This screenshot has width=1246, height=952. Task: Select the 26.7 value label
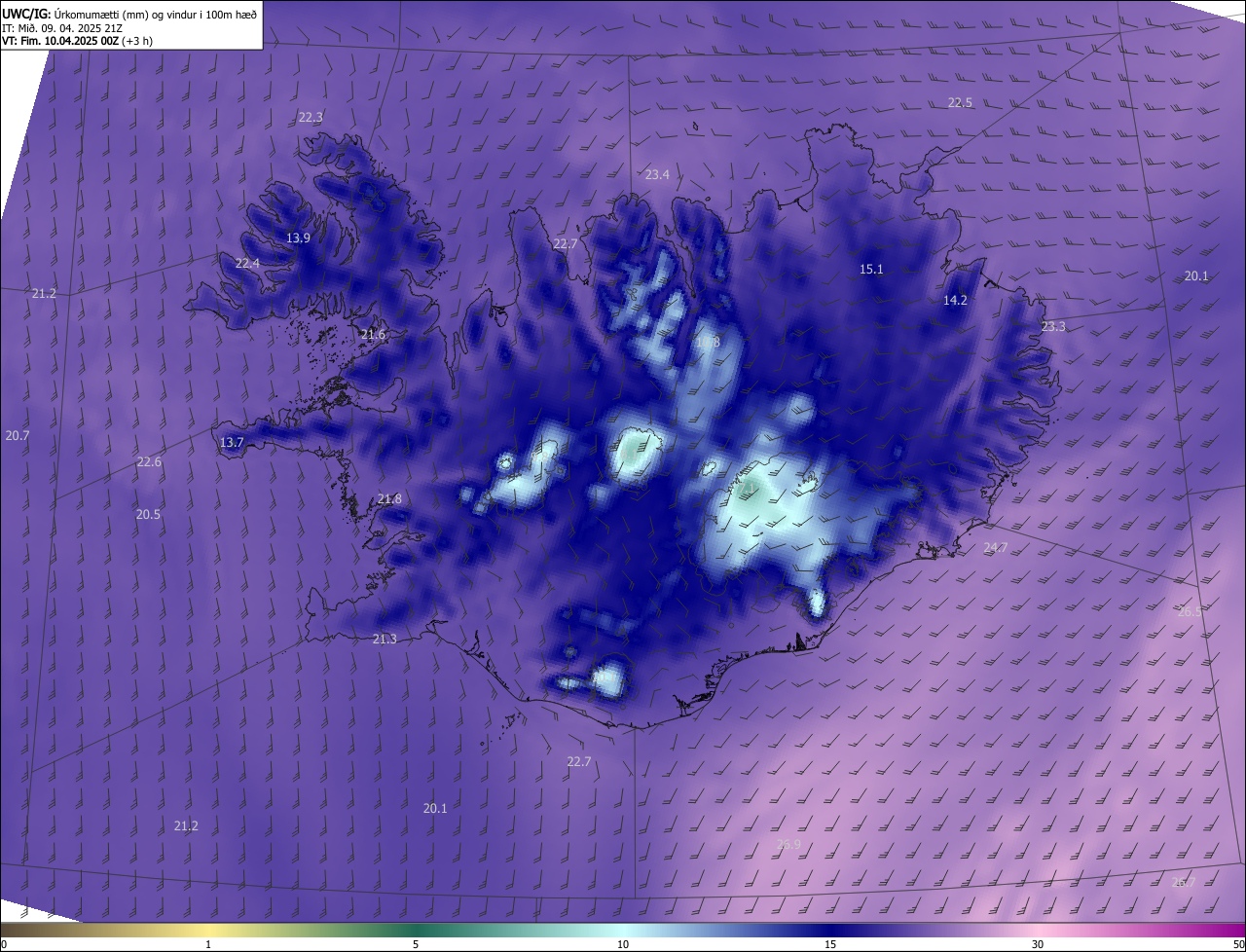[x=1184, y=882]
